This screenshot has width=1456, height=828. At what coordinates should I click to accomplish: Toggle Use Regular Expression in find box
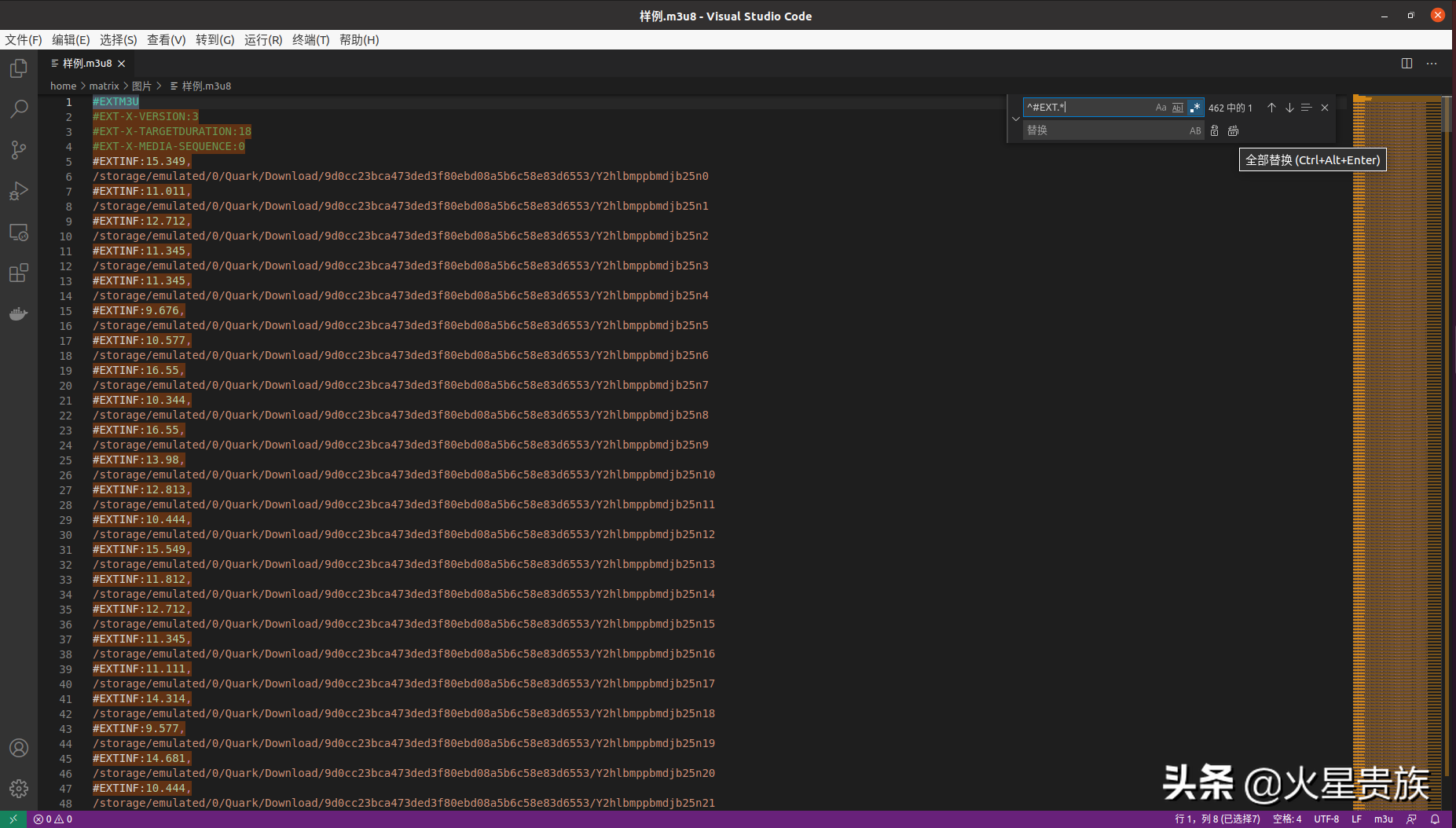click(1195, 108)
